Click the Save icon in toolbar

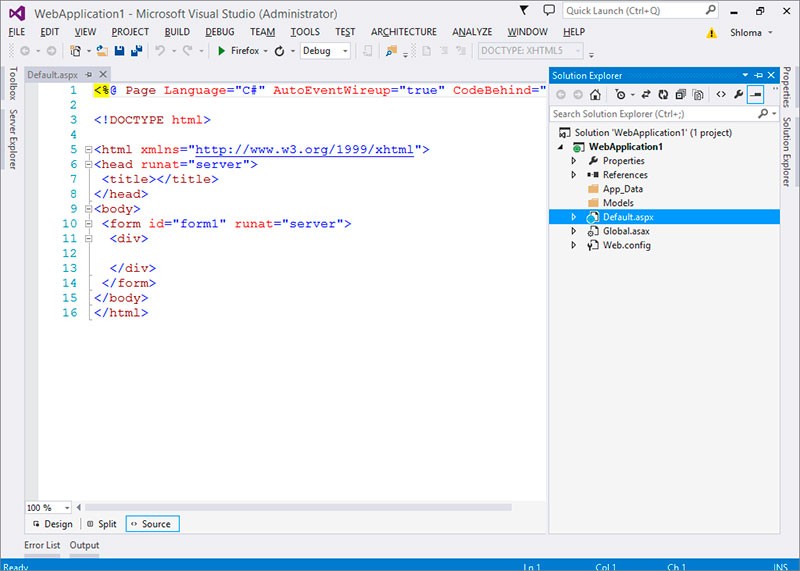point(119,51)
